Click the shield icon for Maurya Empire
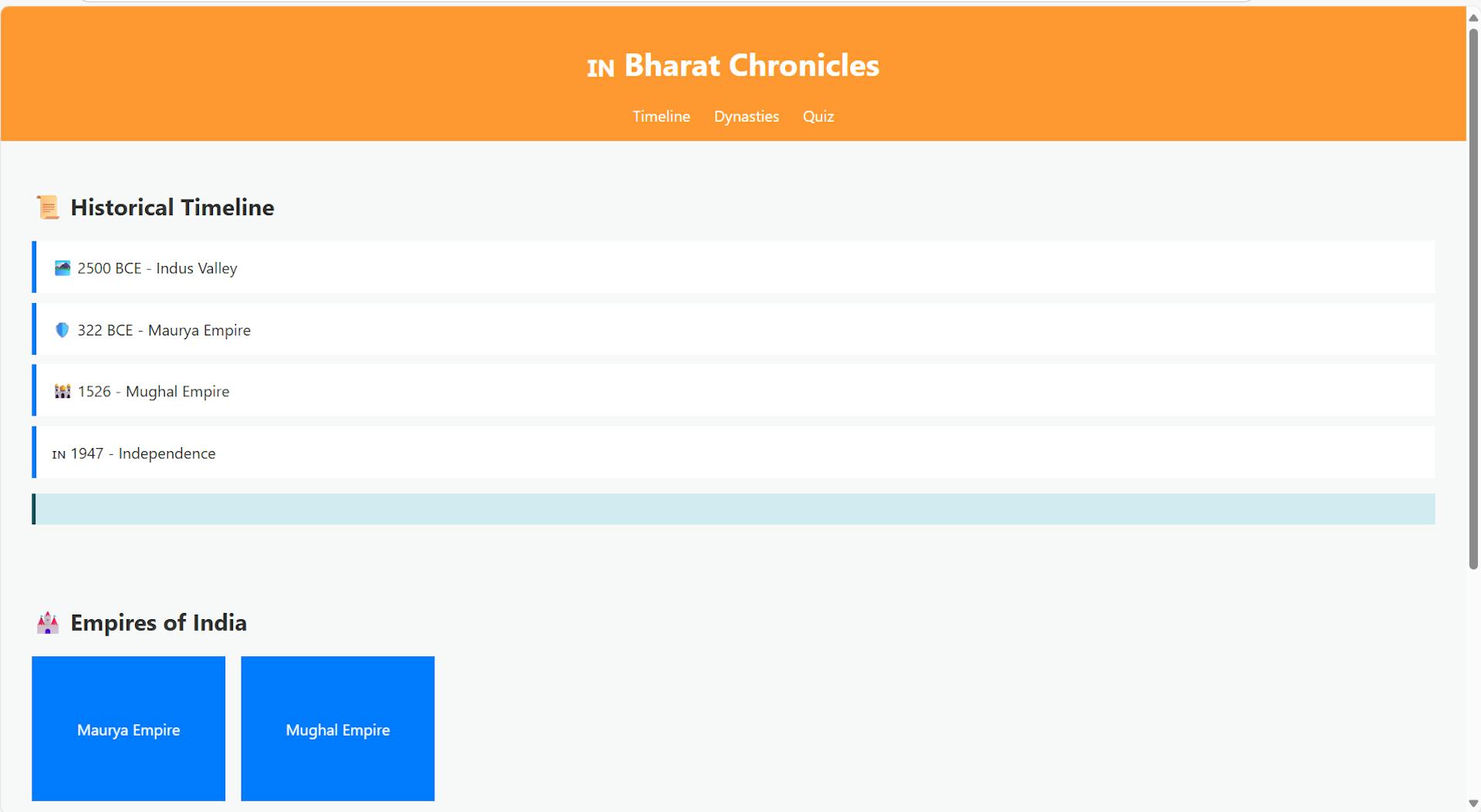The width and height of the screenshot is (1481, 812). tap(62, 330)
